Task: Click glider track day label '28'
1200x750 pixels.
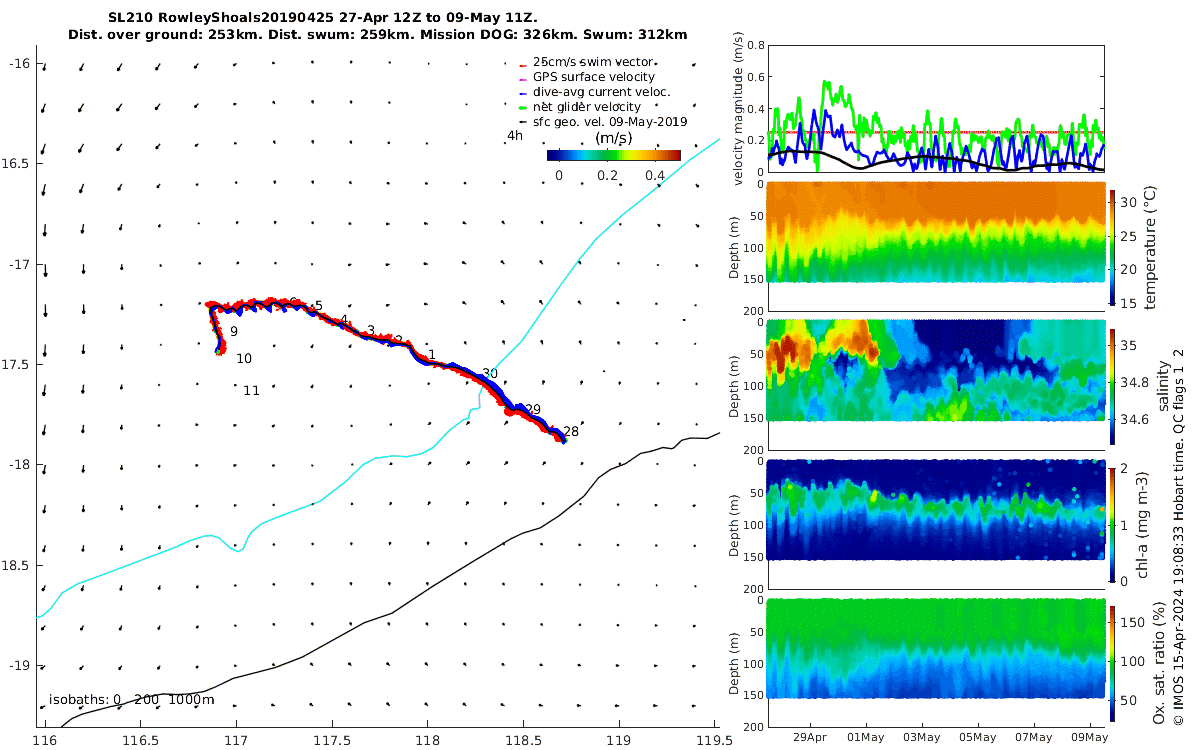Action: 571,432
